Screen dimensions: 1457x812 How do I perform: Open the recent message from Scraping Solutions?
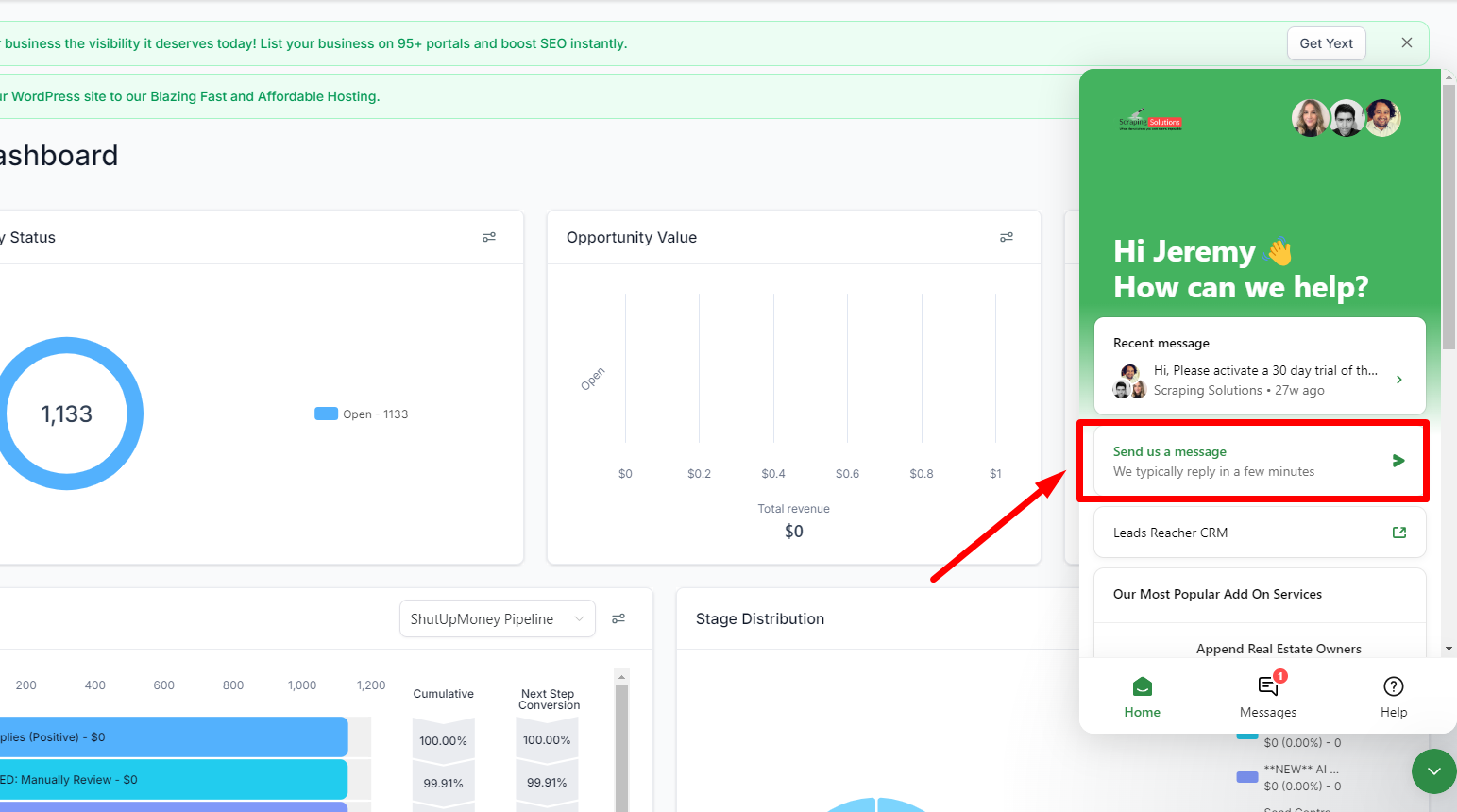tap(1260, 365)
